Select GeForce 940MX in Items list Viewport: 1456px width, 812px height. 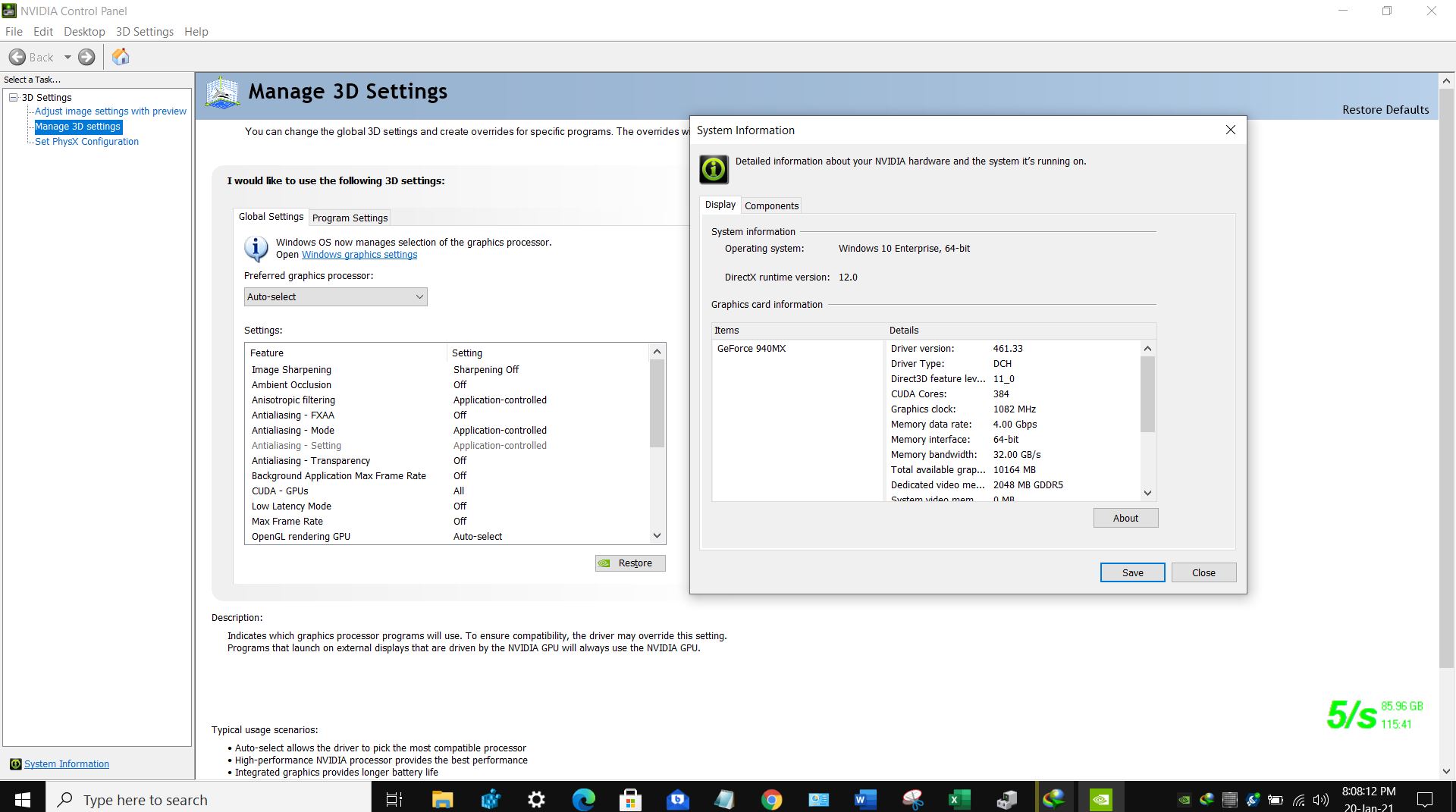click(x=752, y=349)
